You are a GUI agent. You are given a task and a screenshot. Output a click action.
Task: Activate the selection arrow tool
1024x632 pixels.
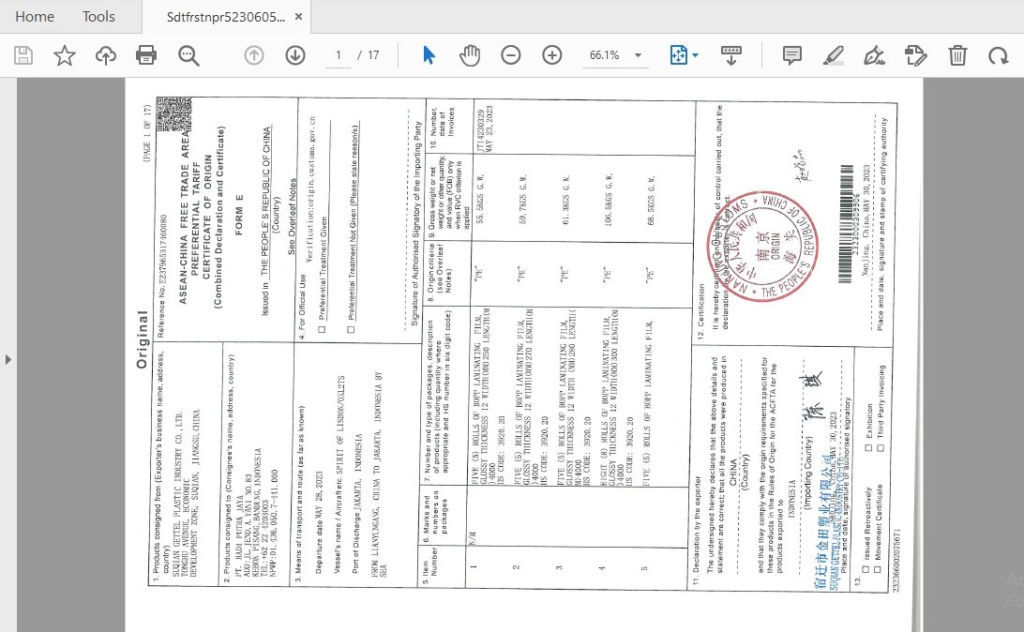[x=428, y=55]
